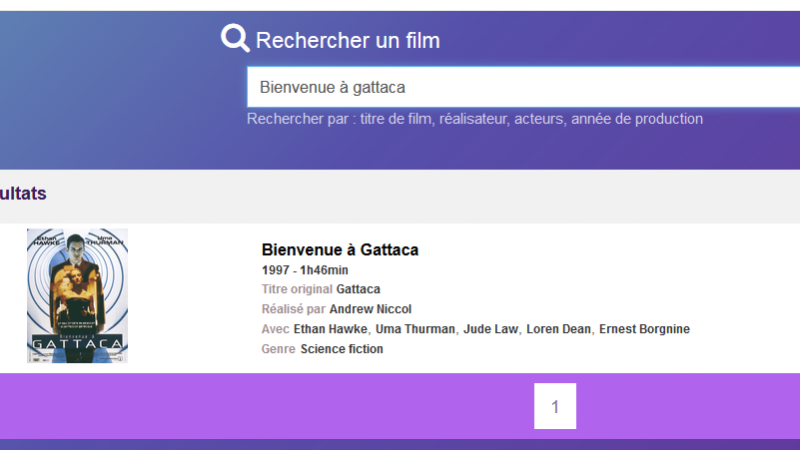Open the Gattaca movie poster thumbnail
Image resolution: width=800 pixels, height=450 pixels.
click(77, 295)
